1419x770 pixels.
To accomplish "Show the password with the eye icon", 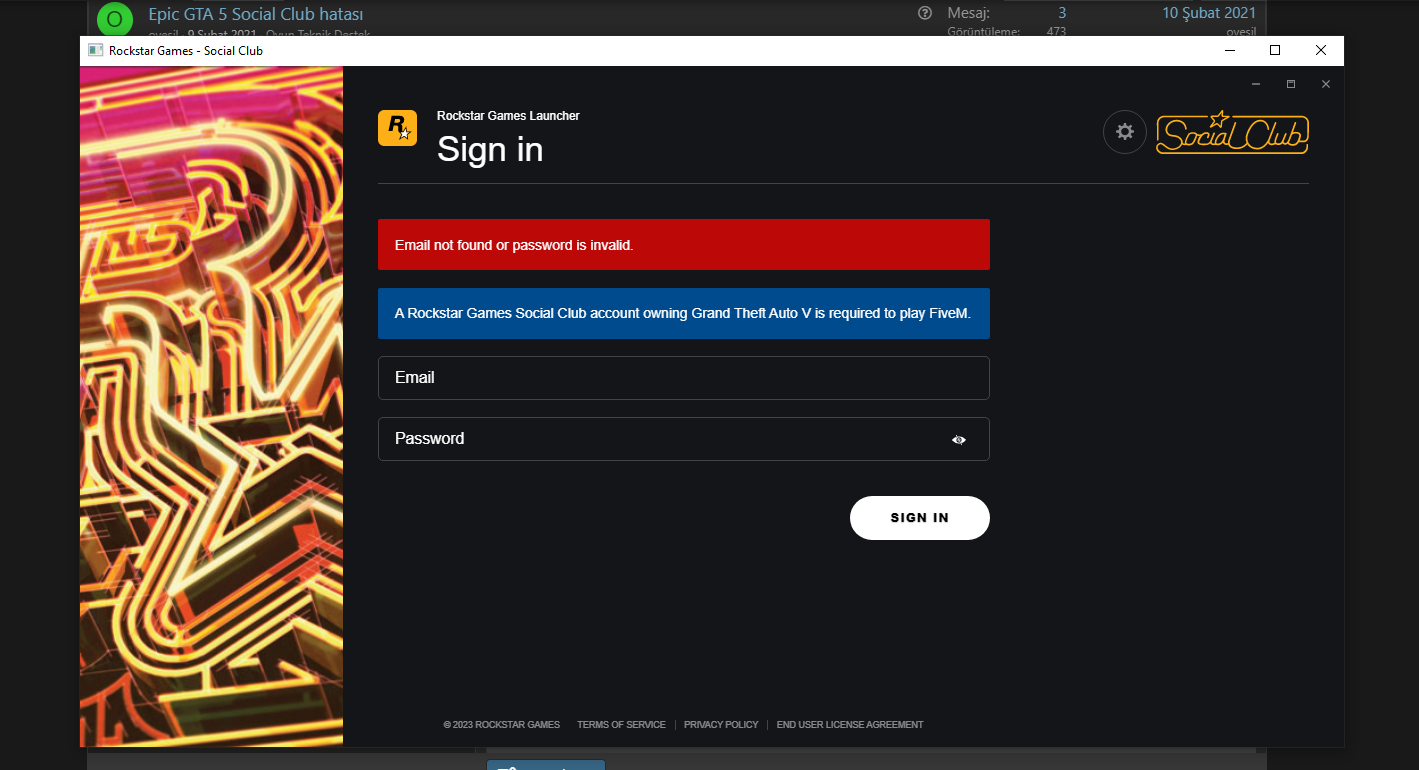I will pos(959,439).
